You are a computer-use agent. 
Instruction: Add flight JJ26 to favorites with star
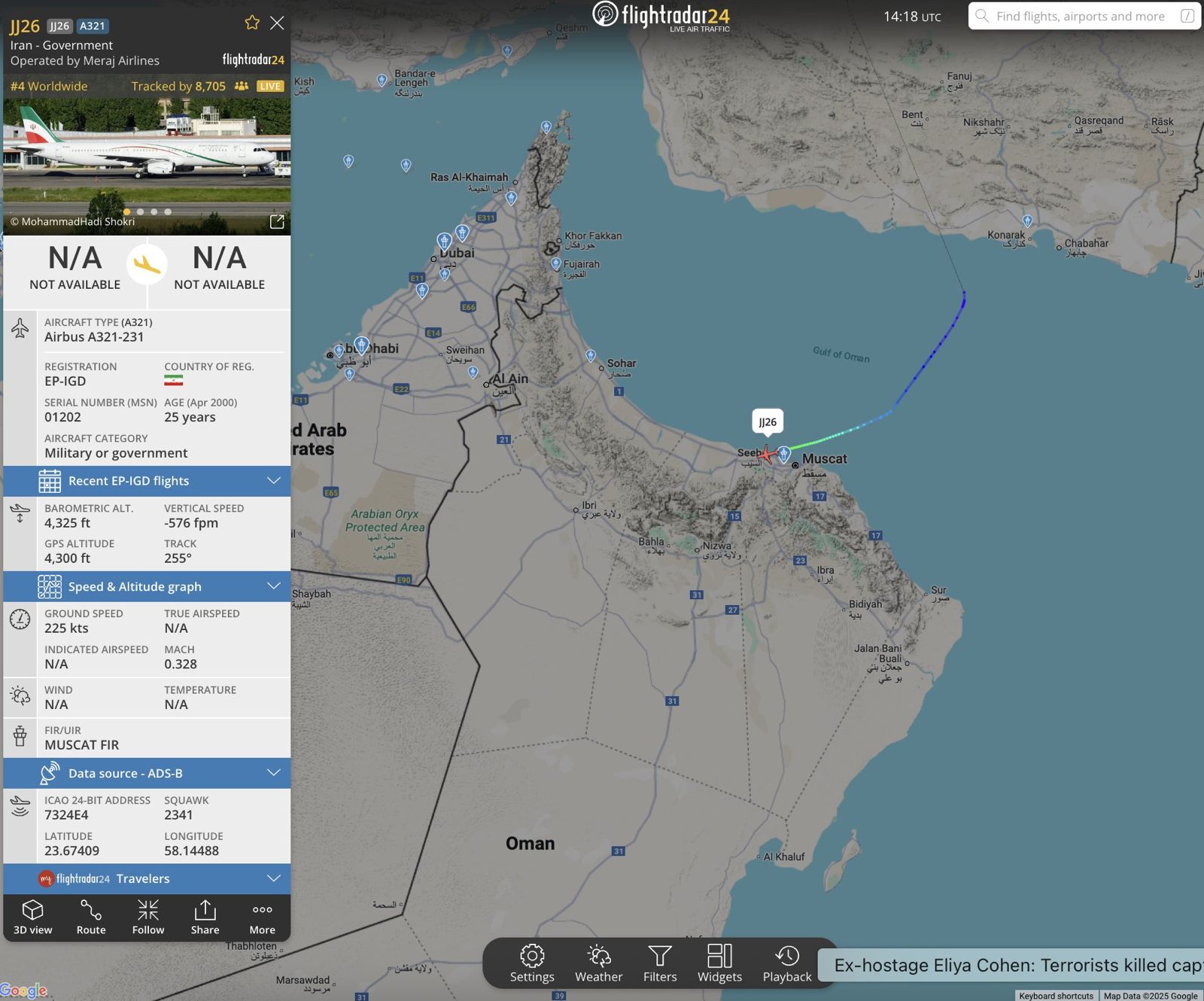(x=252, y=23)
